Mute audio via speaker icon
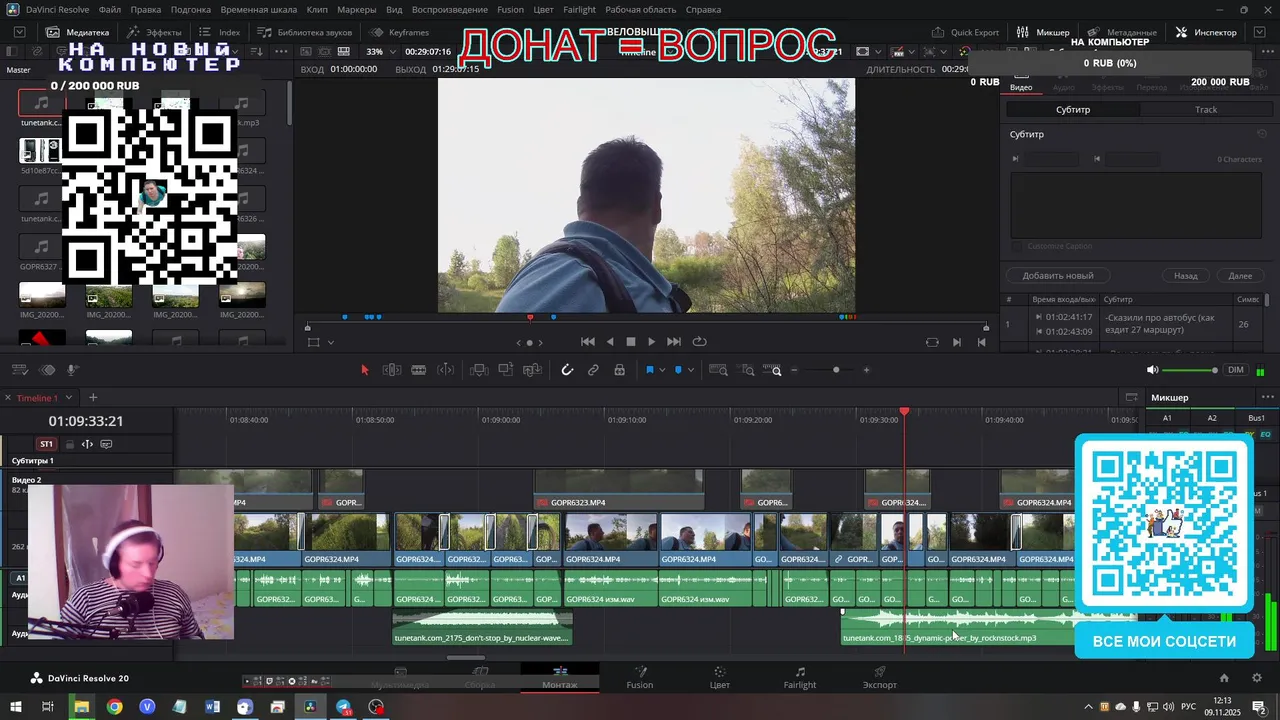This screenshot has height=720, width=1280. point(1153,370)
